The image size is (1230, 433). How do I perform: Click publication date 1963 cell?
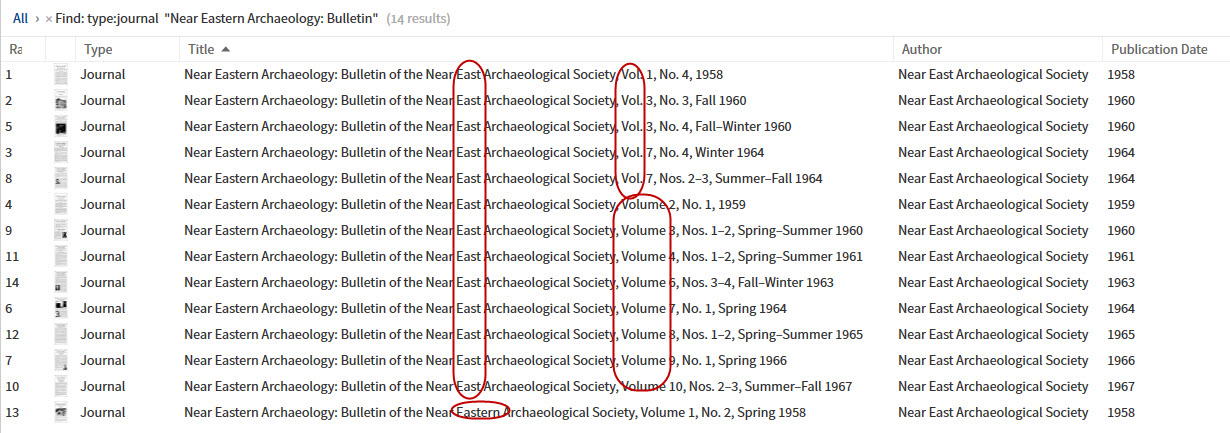pos(1121,282)
